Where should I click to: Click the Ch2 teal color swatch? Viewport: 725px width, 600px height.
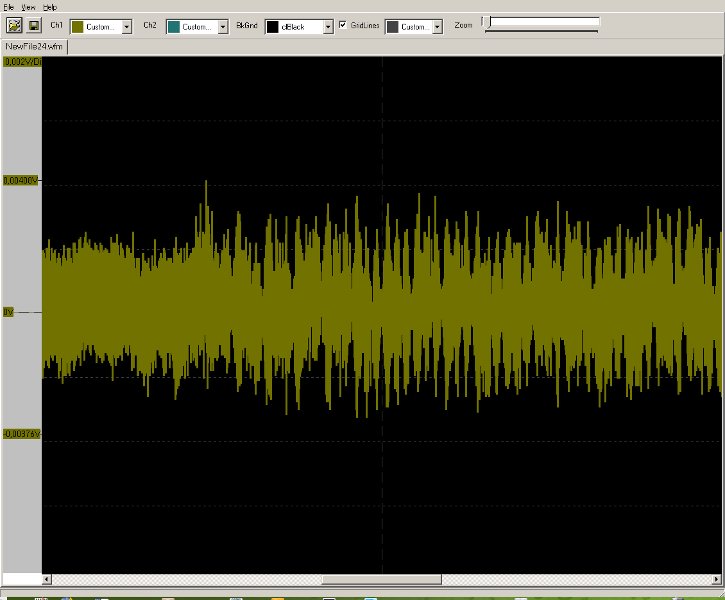(x=173, y=27)
